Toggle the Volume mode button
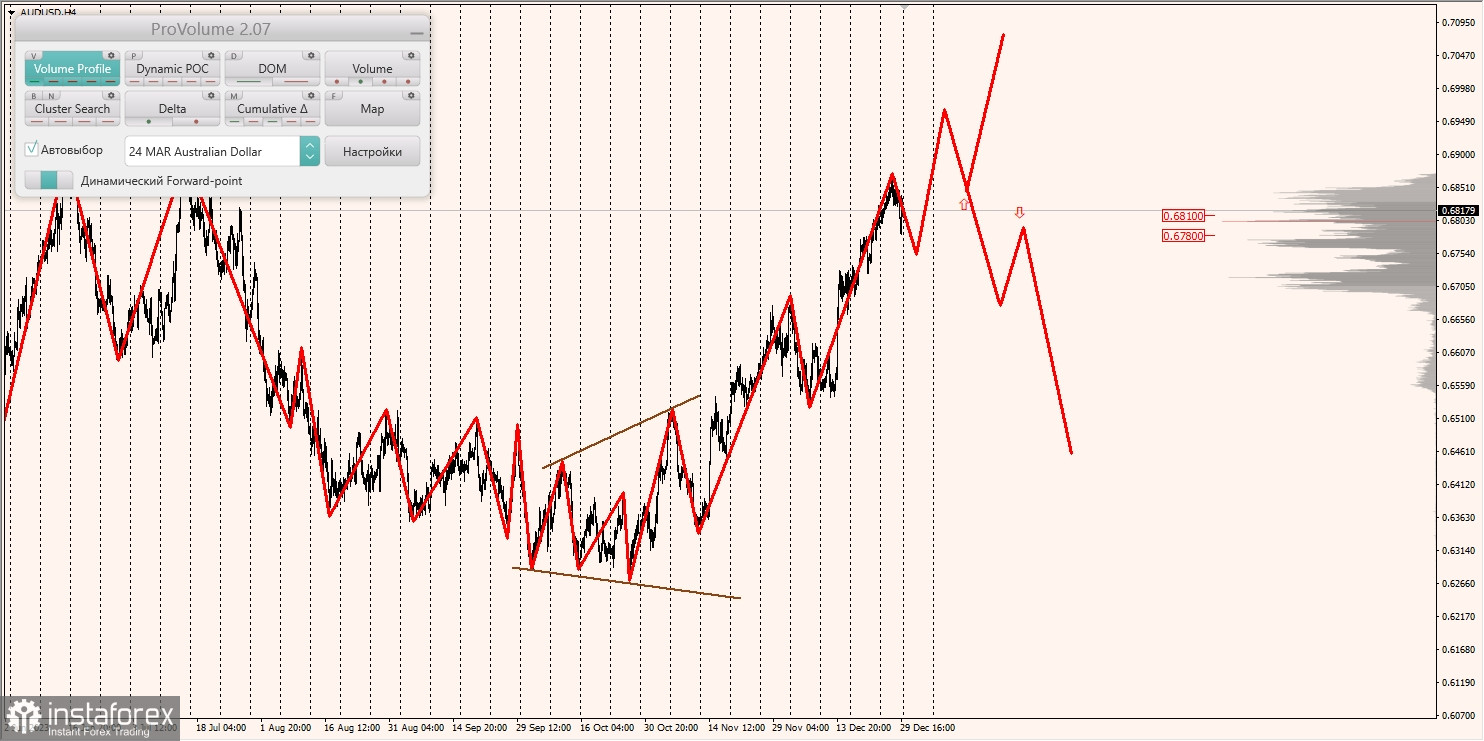1484x741 pixels. pyautogui.click(x=372, y=69)
